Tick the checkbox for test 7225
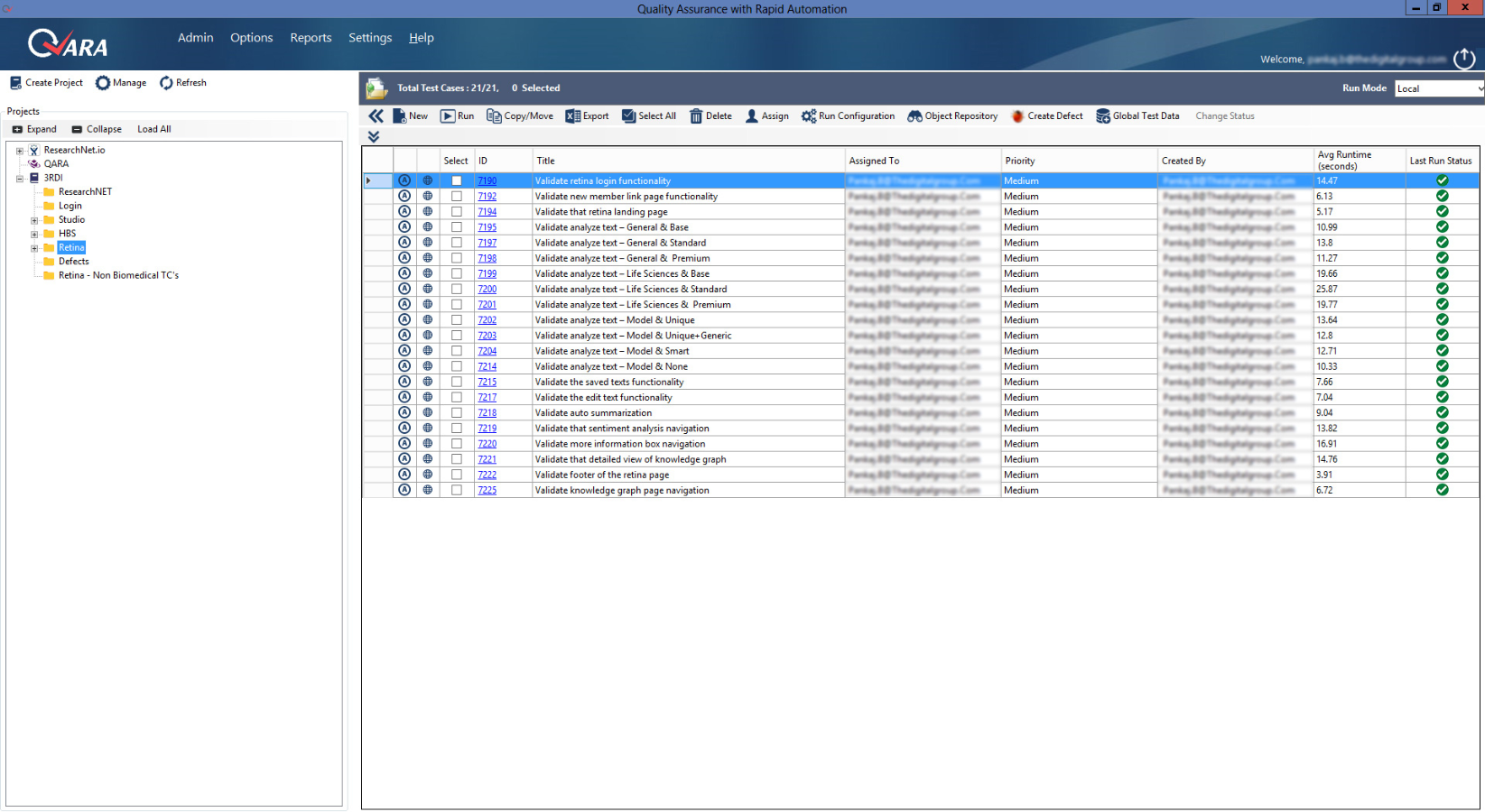This screenshot has height=812, width=1485. click(457, 491)
